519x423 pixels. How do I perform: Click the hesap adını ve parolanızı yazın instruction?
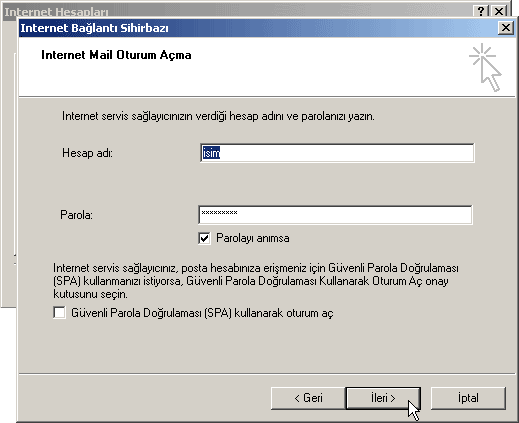pyautogui.click(x=218, y=116)
